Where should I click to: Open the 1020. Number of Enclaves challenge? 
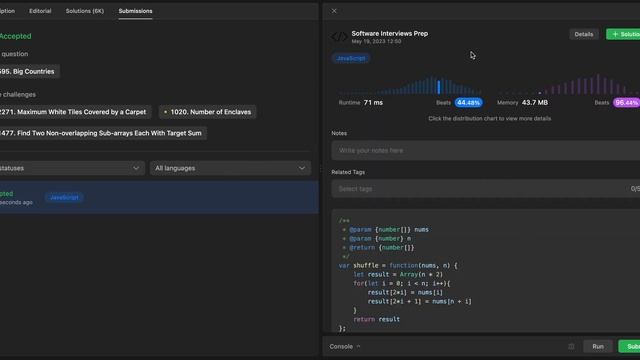[x=207, y=112]
